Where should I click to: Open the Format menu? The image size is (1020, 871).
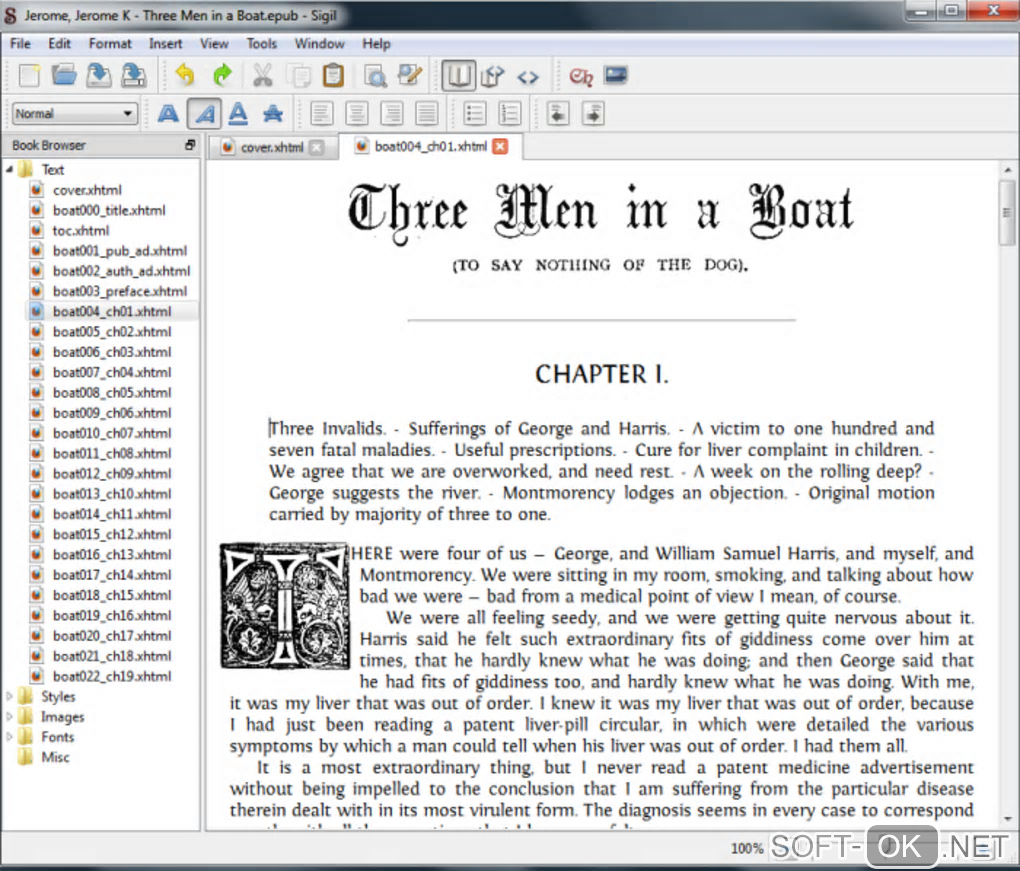coord(110,44)
